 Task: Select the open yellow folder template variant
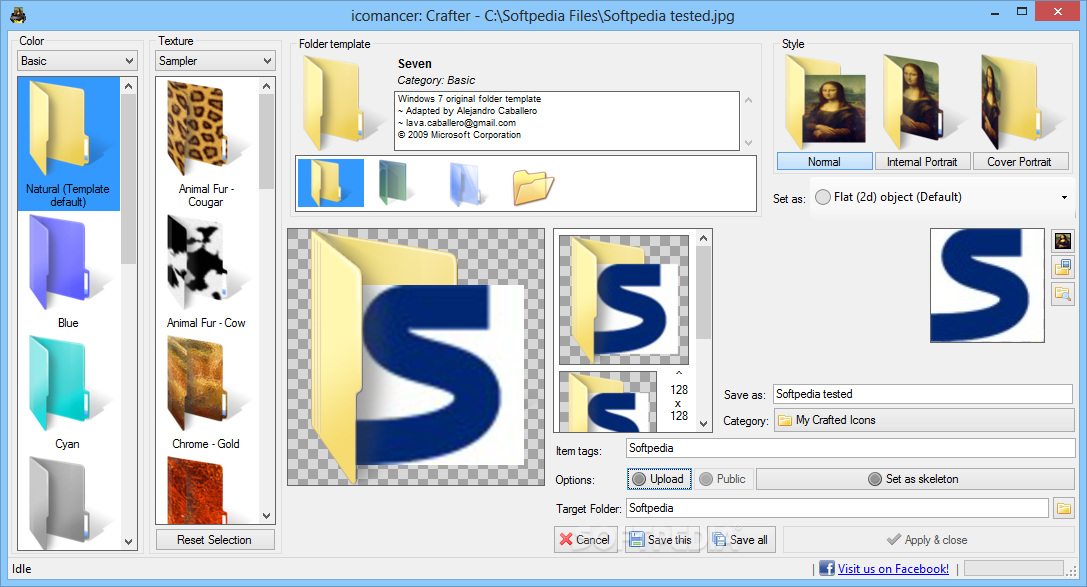coord(532,187)
